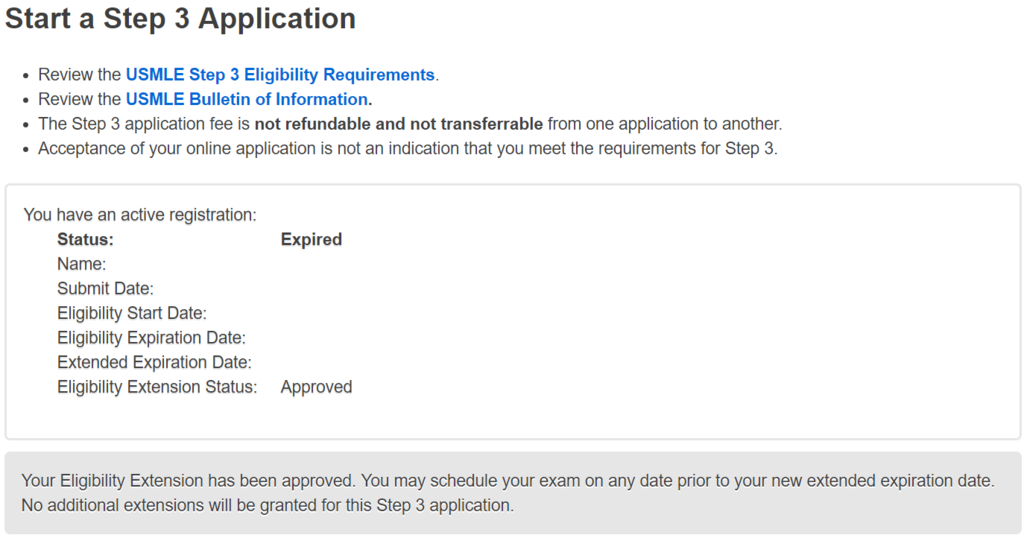Click the 'Expired' status value
Screen dimensions: 1024x535
(311, 240)
